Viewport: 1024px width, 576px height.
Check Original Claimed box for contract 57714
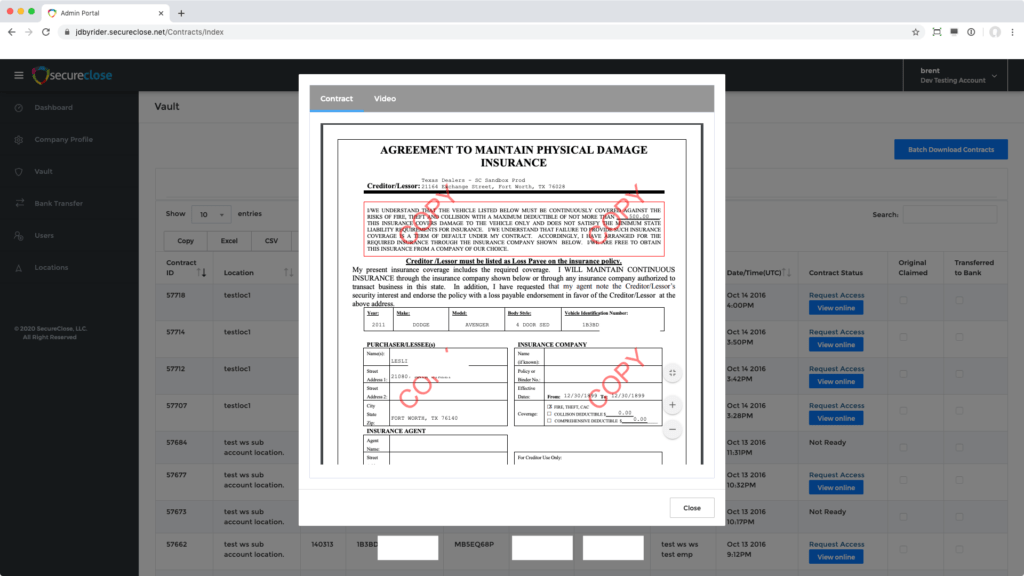pos(903,338)
